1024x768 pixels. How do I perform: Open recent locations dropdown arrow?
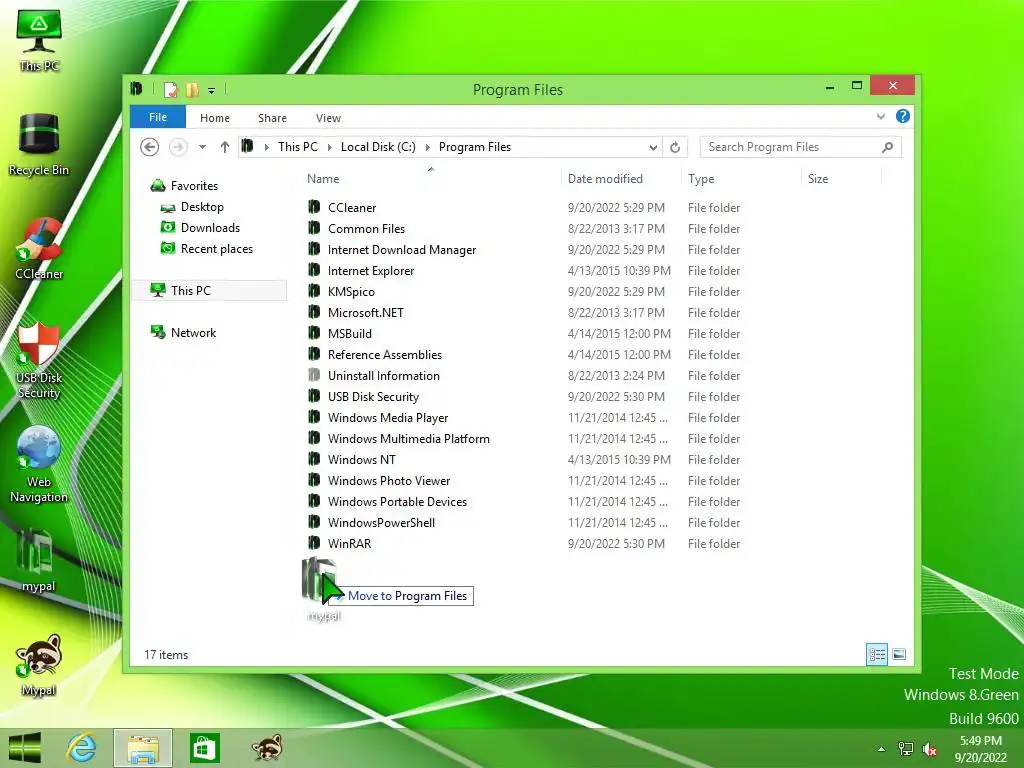(x=202, y=147)
